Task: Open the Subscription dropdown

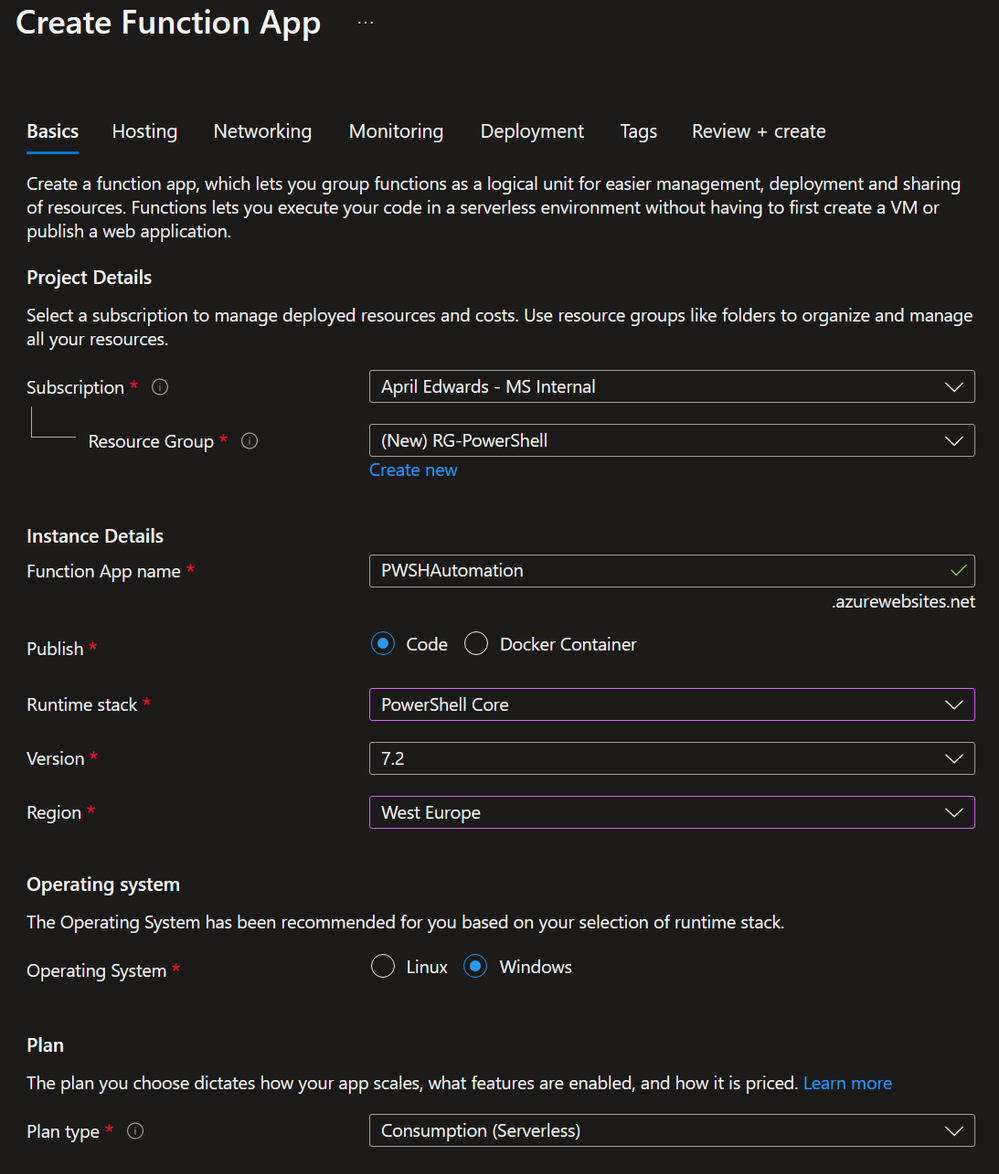Action: point(672,386)
